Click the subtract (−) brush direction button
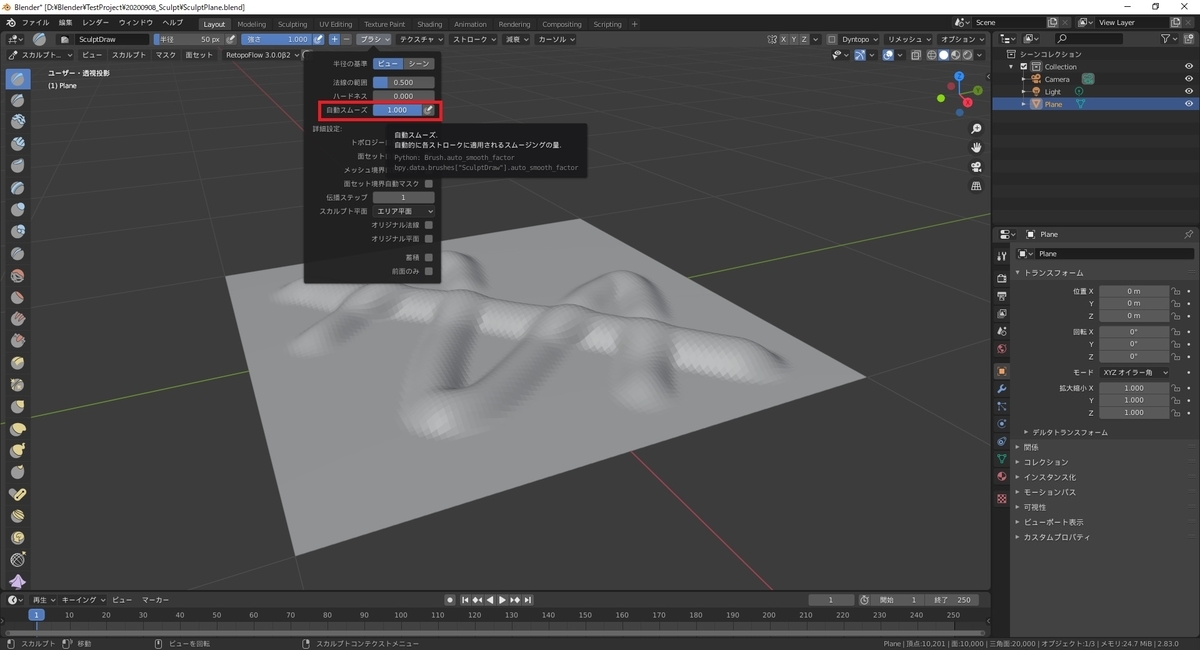 [x=346, y=39]
